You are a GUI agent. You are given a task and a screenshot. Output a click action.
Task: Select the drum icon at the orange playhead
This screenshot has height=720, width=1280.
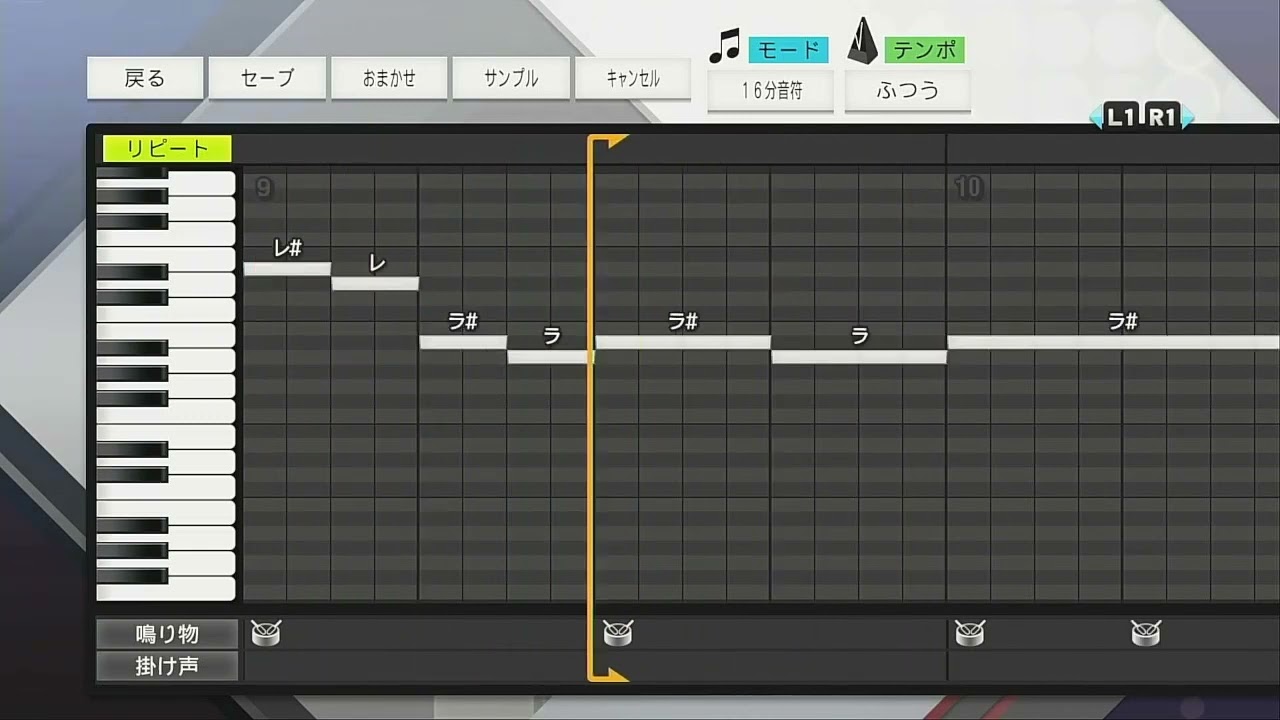pyautogui.click(x=618, y=632)
